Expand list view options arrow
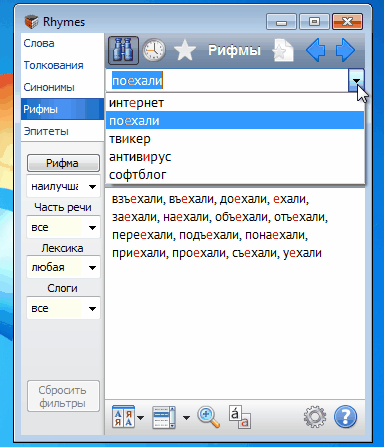The height and width of the screenshot is (447, 384). [x=186, y=417]
